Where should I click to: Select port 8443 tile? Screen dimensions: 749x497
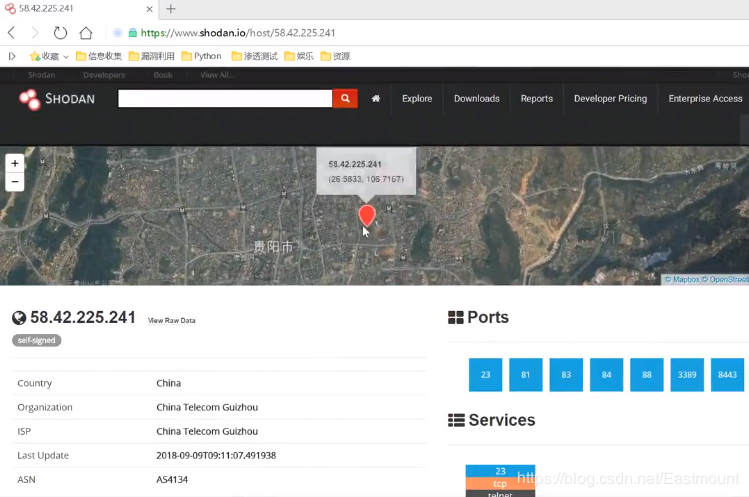(727, 375)
